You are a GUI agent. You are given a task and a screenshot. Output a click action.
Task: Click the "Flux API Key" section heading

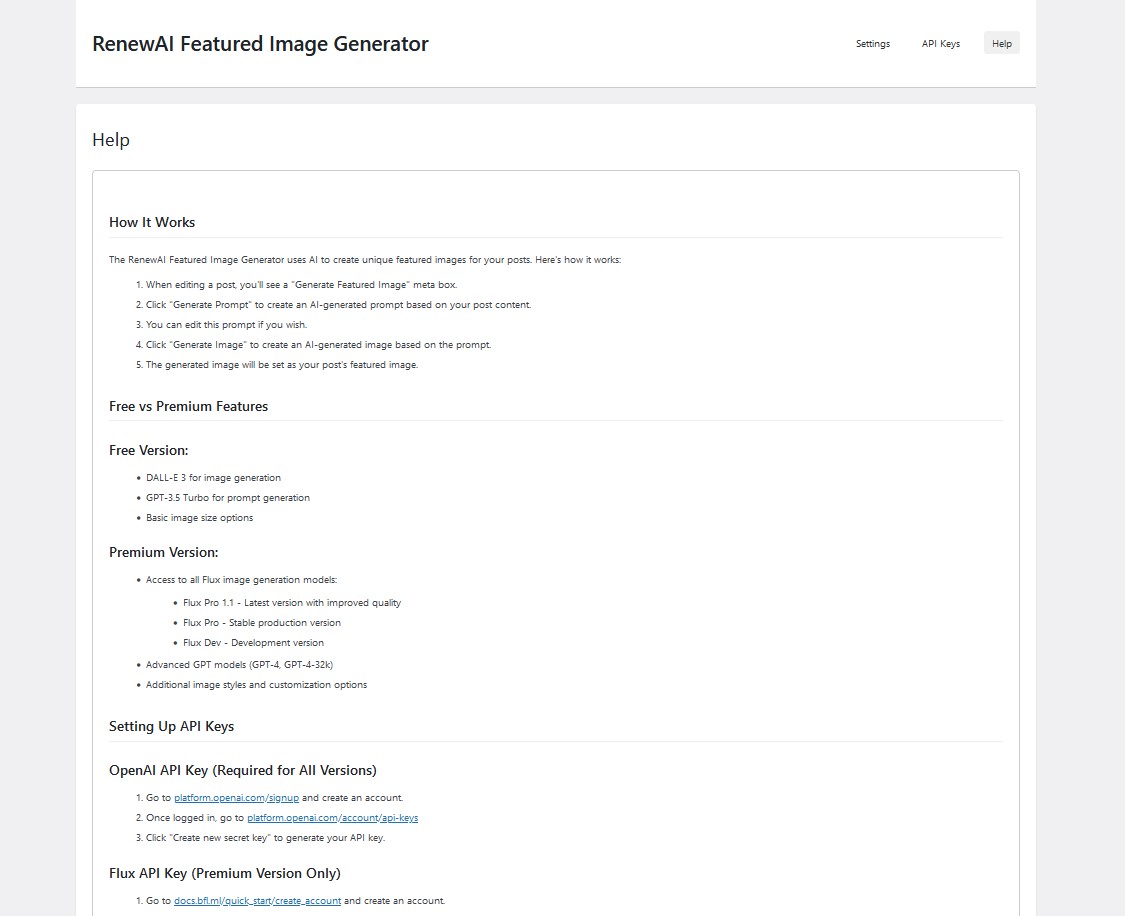[x=224, y=873]
